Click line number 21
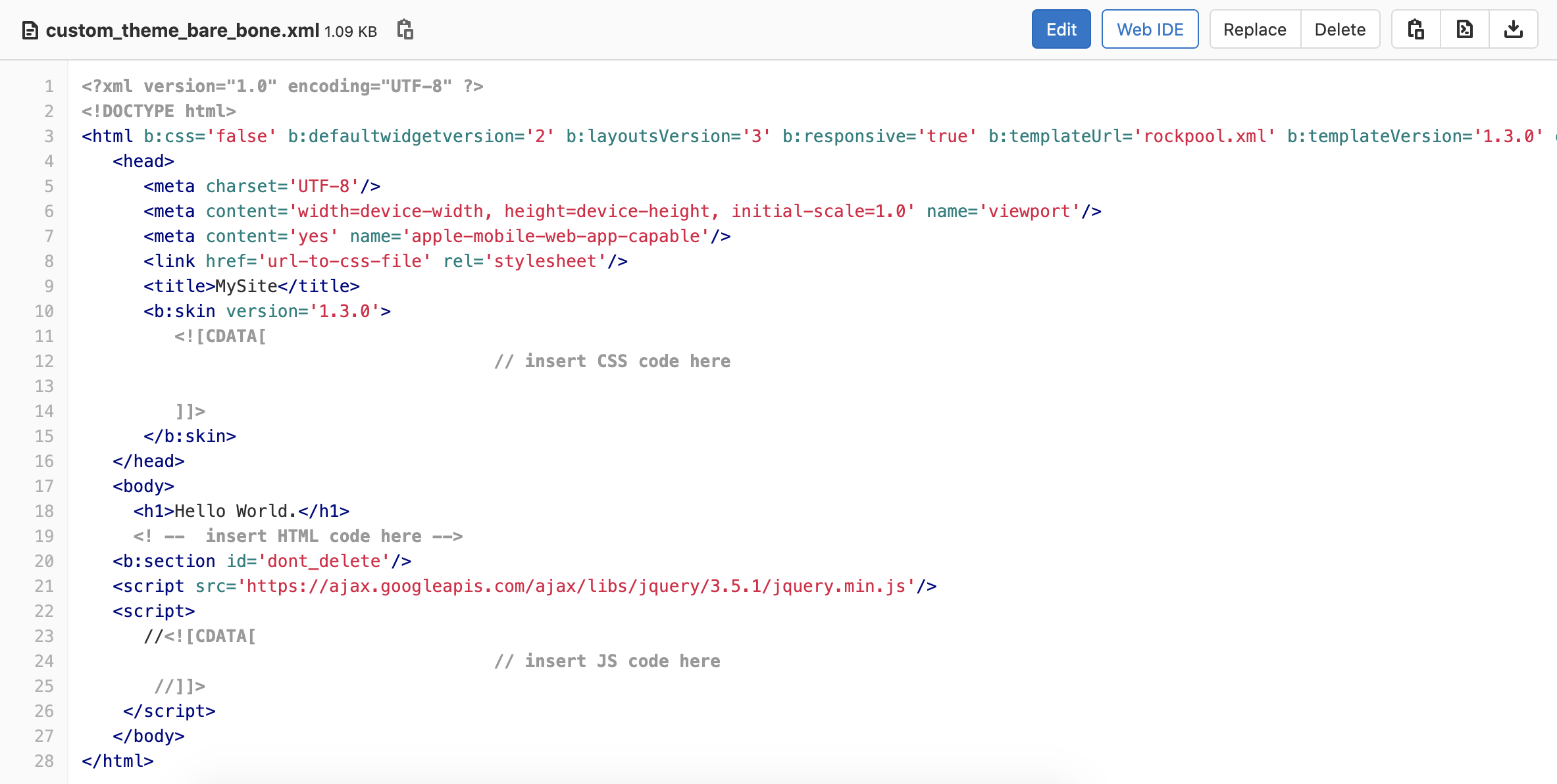The height and width of the screenshot is (784, 1557). [44, 586]
